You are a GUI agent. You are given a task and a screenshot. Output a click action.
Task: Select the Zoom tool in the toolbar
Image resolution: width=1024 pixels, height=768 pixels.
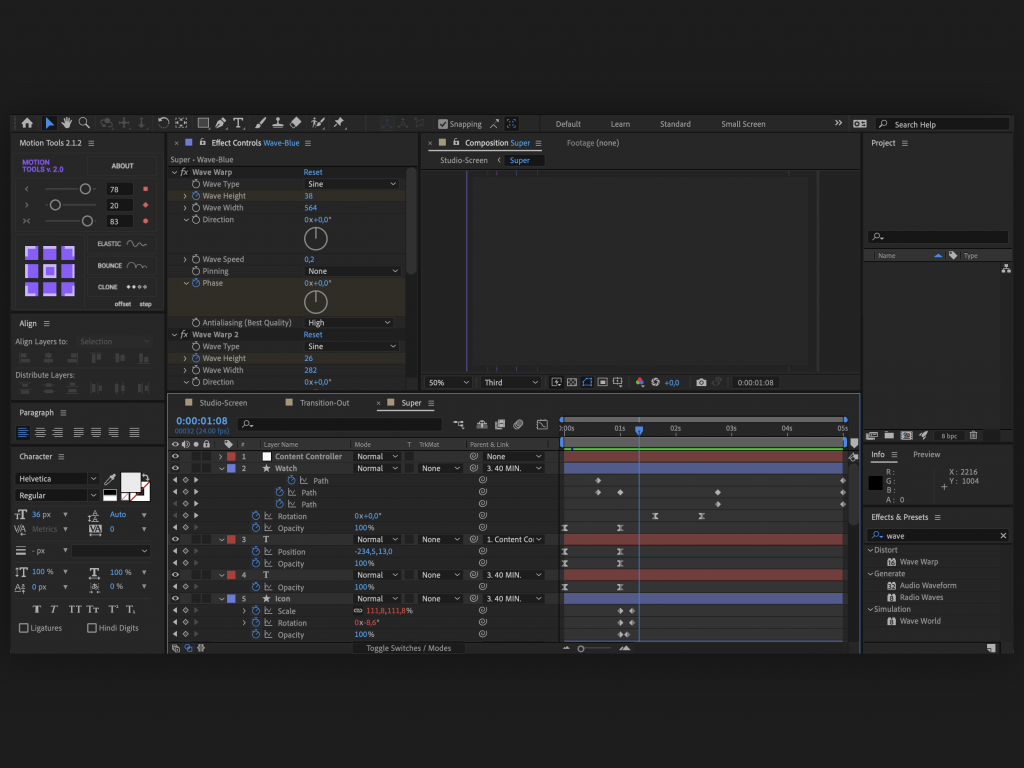[x=84, y=122]
